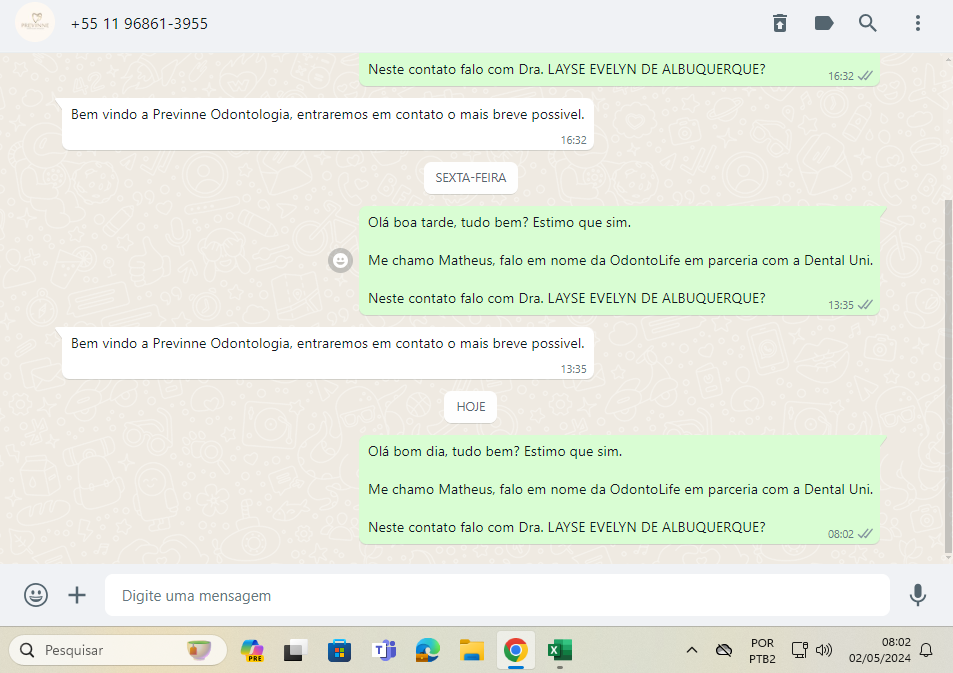The width and height of the screenshot is (953, 673).
Task: Open contact info for +55 11 96861-3955
Action: pyautogui.click(x=139, y=24)
